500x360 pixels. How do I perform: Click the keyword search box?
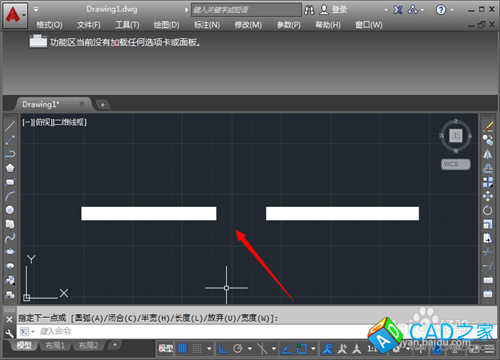point(246,10)
